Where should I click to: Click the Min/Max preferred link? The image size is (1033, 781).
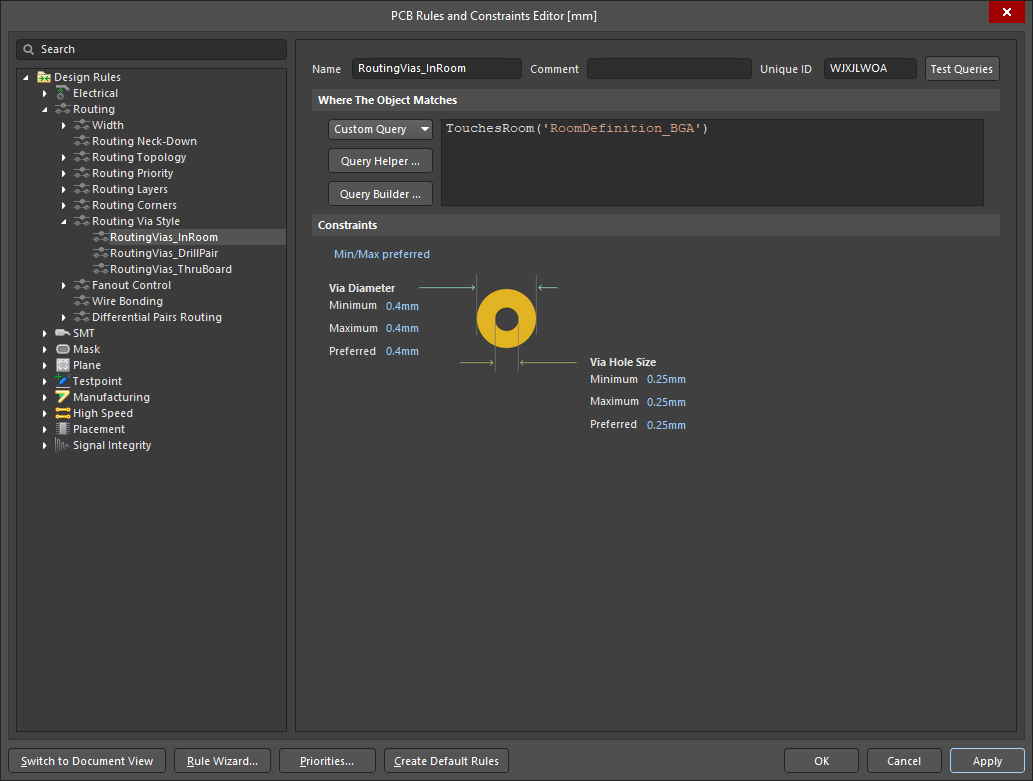point(381,254)
